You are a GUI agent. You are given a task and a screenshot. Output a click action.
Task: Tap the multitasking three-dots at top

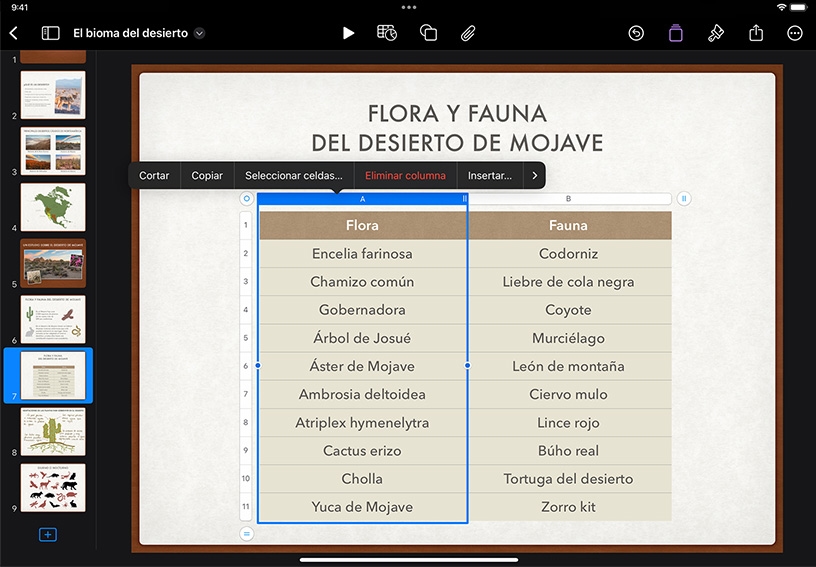click(409, 7)
